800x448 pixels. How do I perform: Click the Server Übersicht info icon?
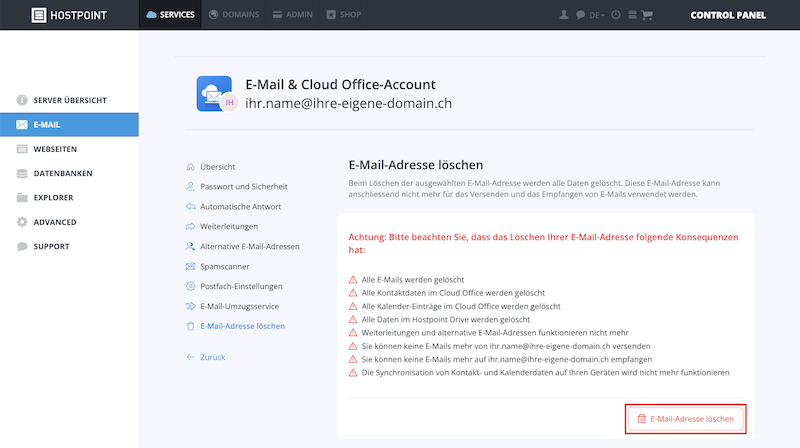pyautogui.click(x=22, y=100)
